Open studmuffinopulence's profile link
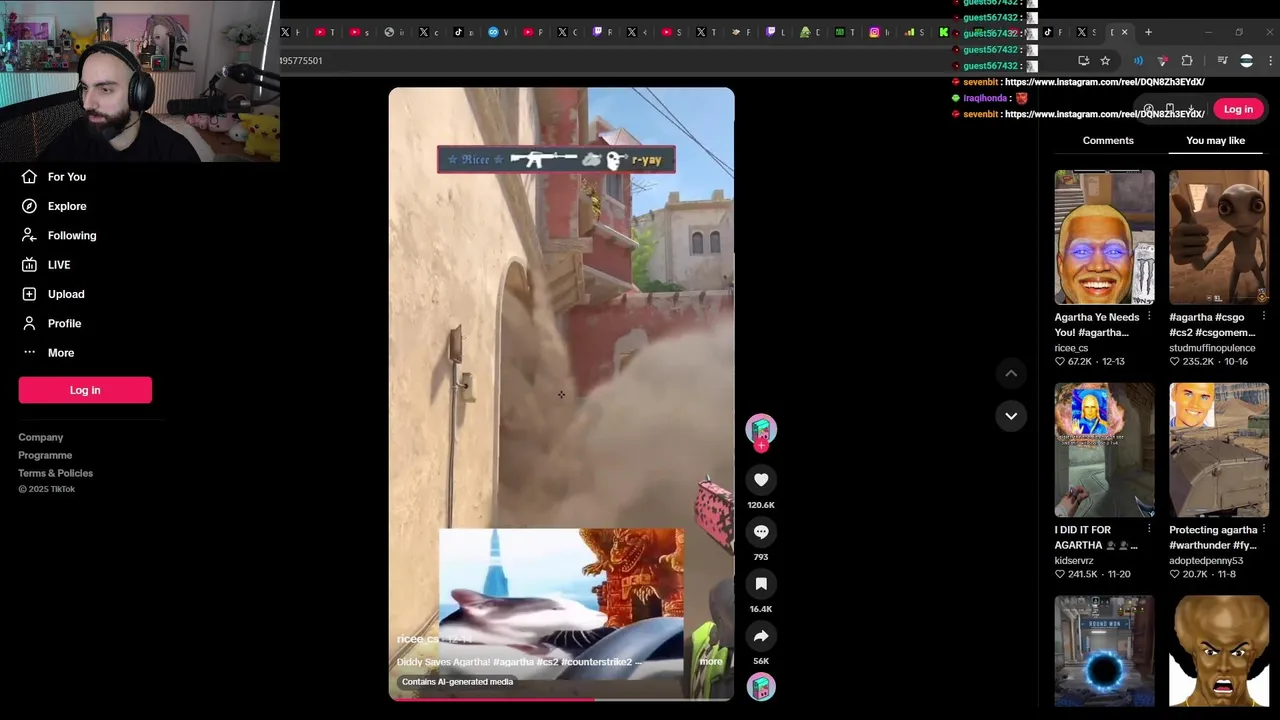Image resolution: width=1280 pixels, height=720 pixels. (x=1212, y=348)
